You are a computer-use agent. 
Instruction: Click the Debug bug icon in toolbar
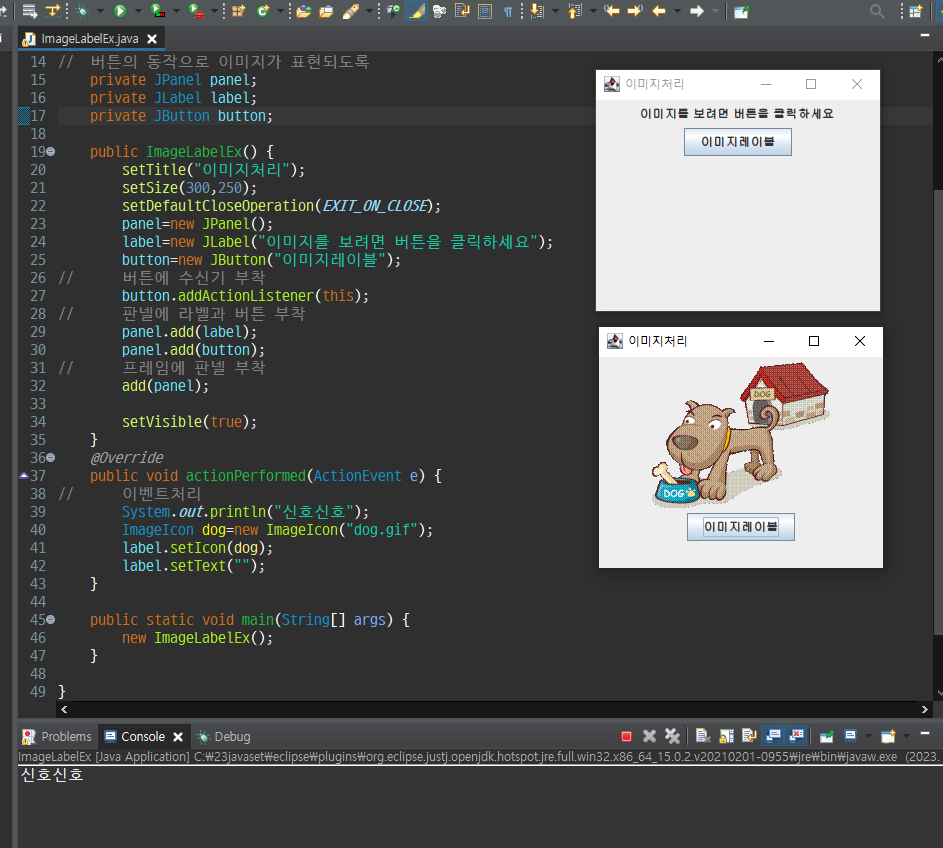coord(82,11)
